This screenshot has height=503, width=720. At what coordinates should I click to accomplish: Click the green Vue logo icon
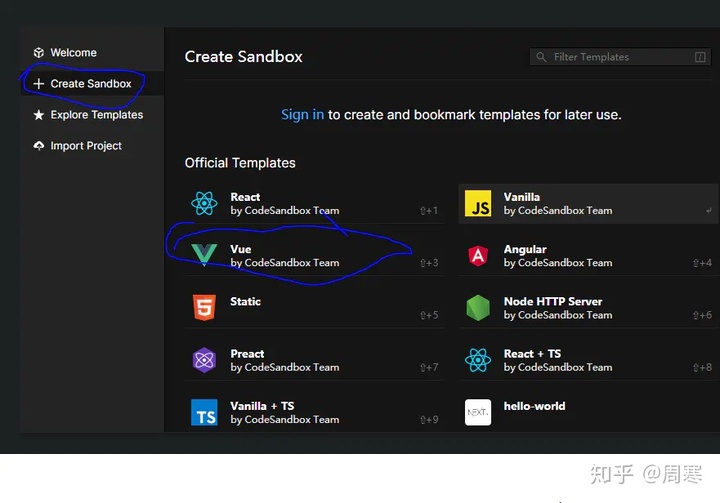(x=204, y=254)
